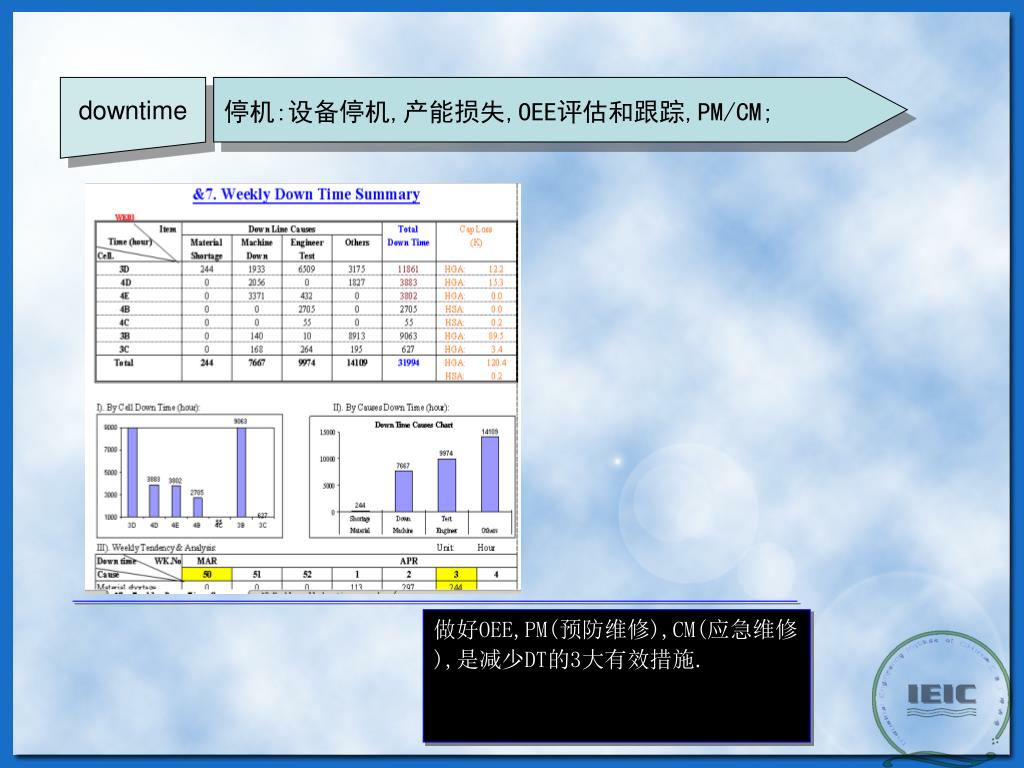Click the "Unit: Hour" label

pos(466,548)
